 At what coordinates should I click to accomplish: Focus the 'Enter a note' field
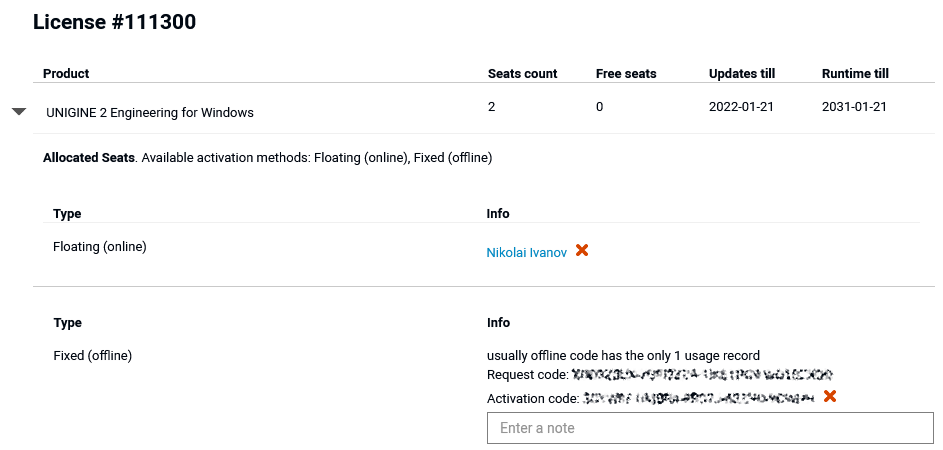pos(710,428)
